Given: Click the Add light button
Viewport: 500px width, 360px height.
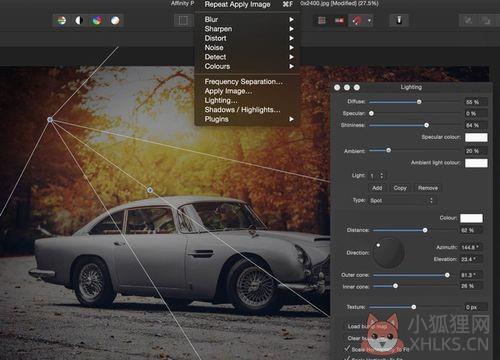Looking at the screenshot, I should pos(377,188).
